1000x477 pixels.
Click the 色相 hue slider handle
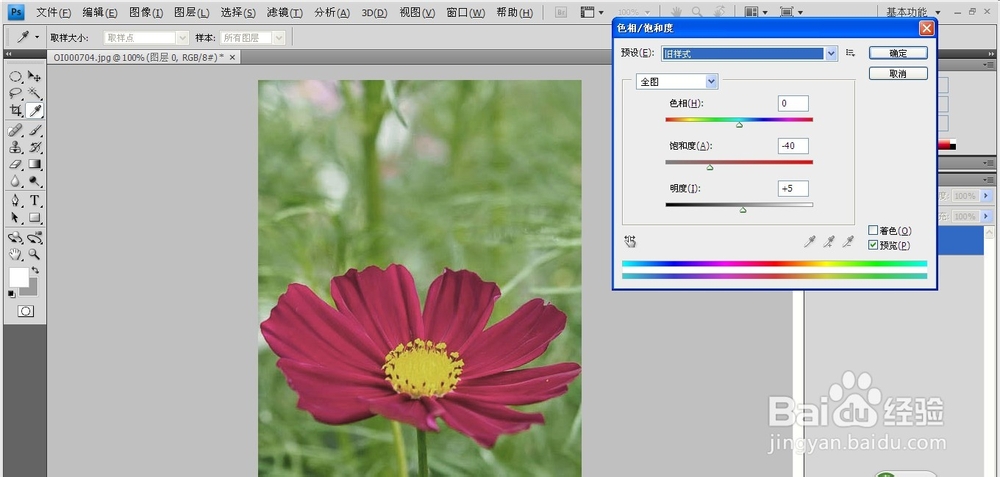(x=739, y=125)
